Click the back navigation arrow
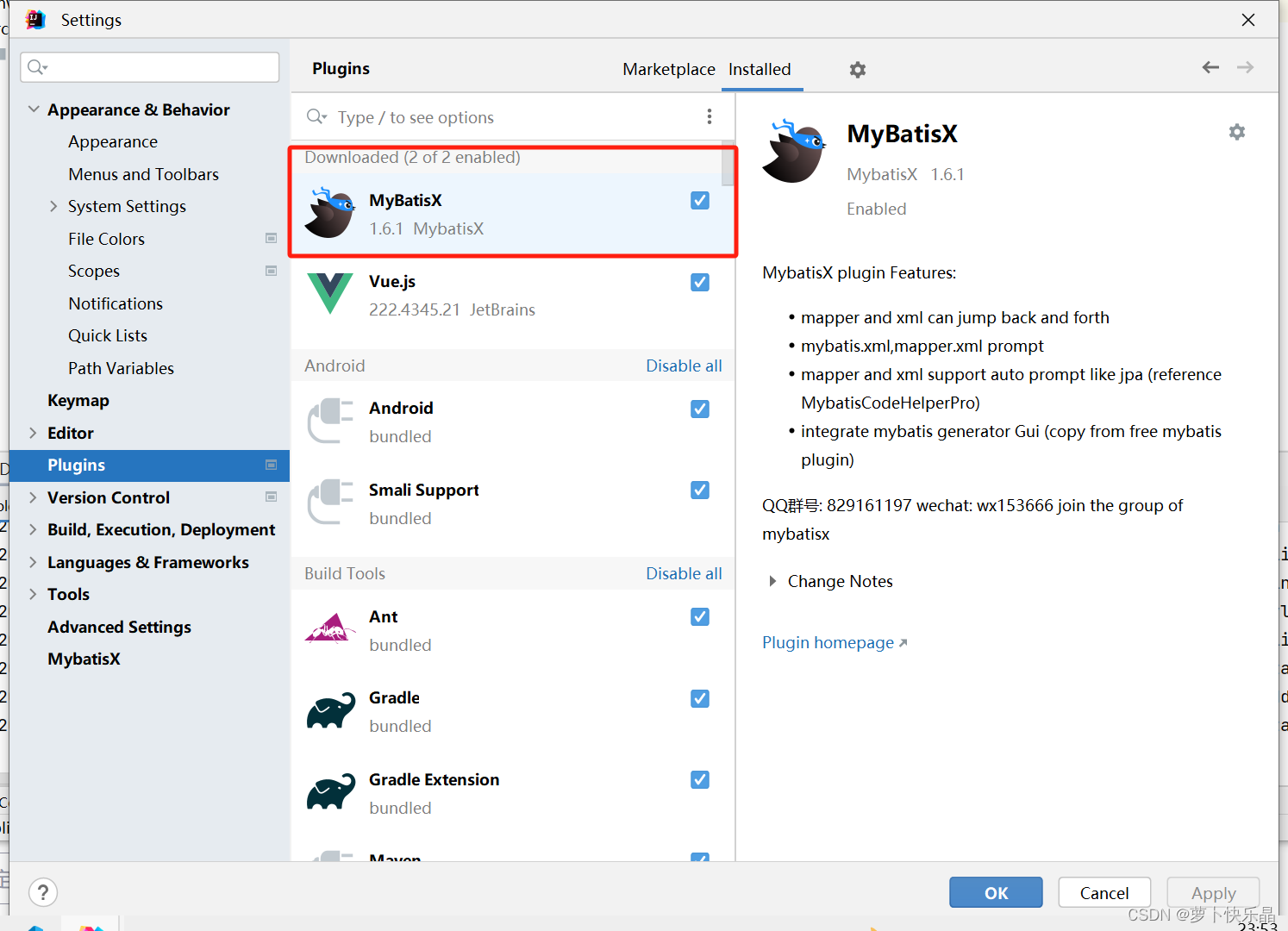Screen dimensions: 1288x931 [x=1210, y=67]
